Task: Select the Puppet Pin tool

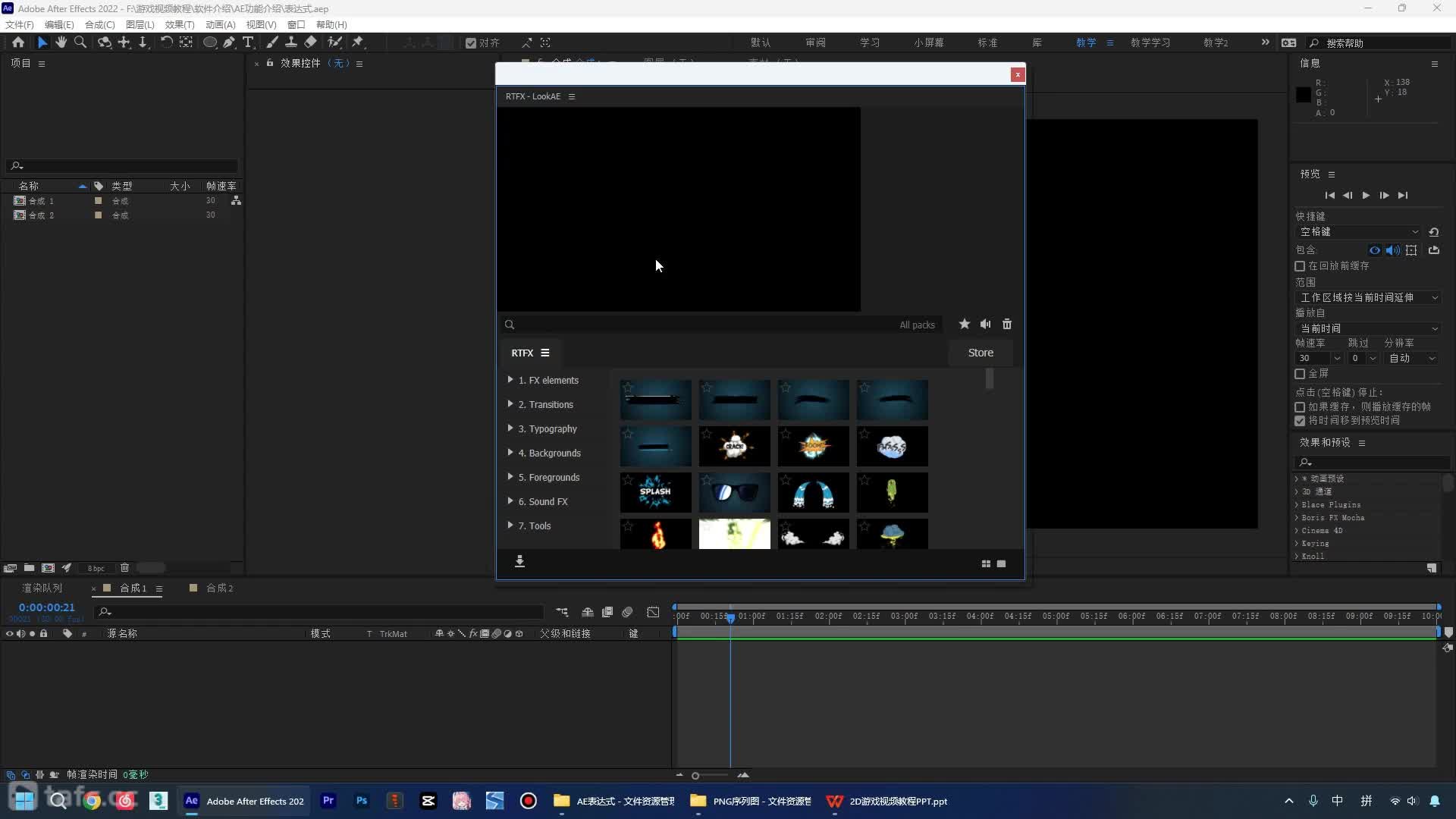Action: tap(358, 42)
